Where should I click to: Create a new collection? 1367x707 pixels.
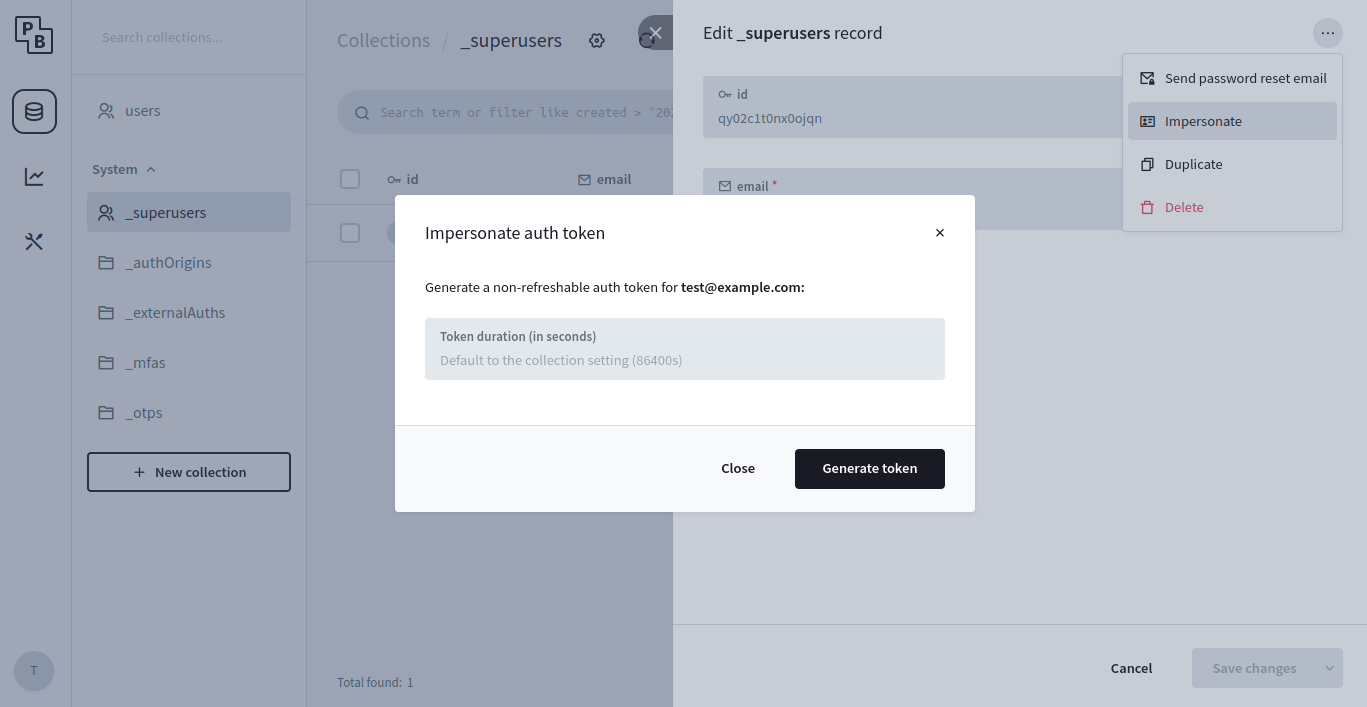tap(188, 471)
